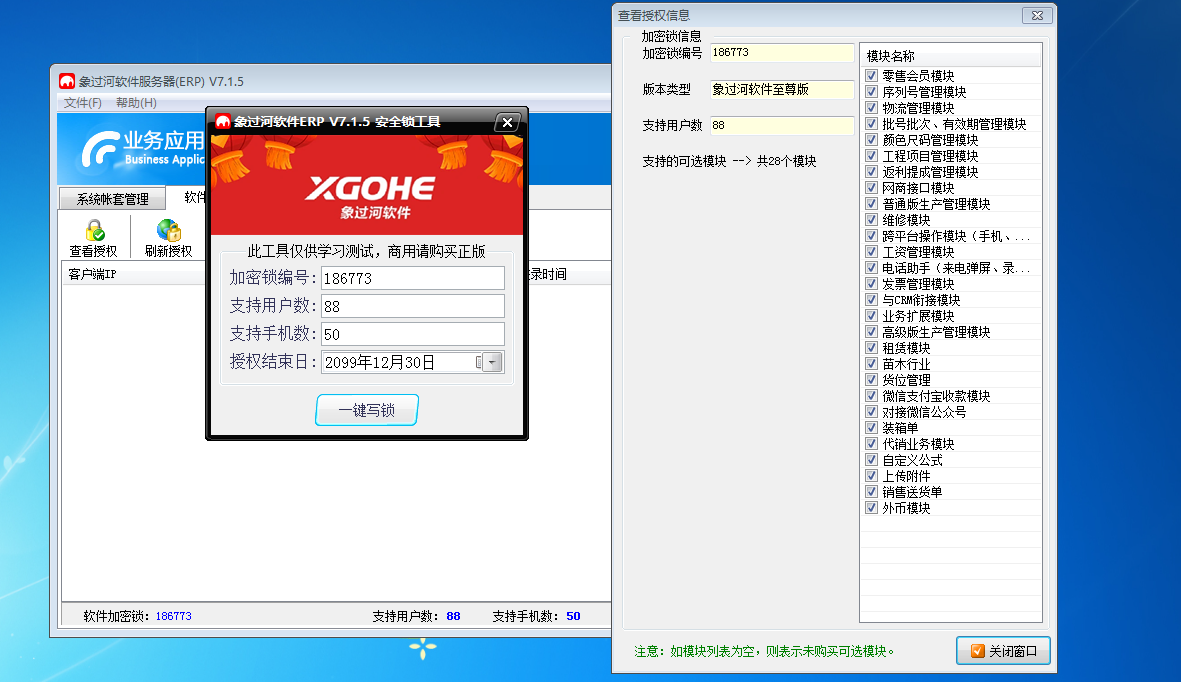Click the 业务应用 cloud logo icon
Viewport: 1181px width, 682px height.
click(x=100, y=148)
